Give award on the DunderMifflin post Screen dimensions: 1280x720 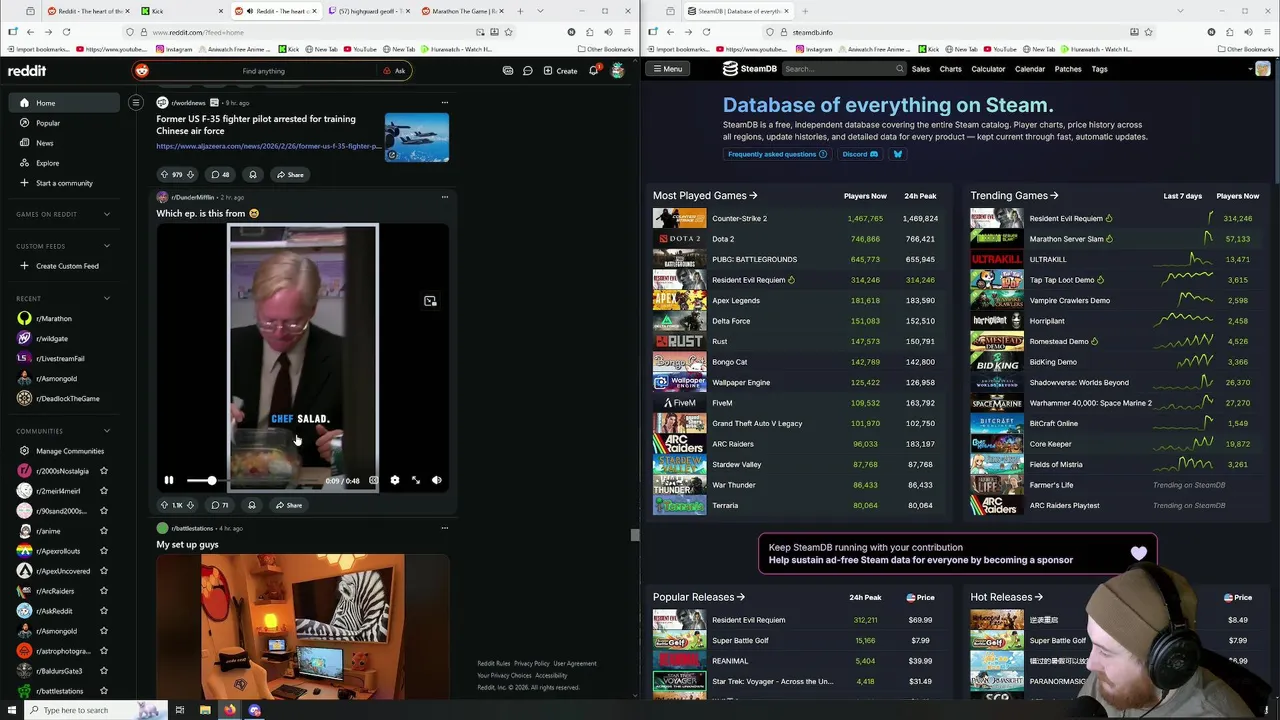coord(252,505)
